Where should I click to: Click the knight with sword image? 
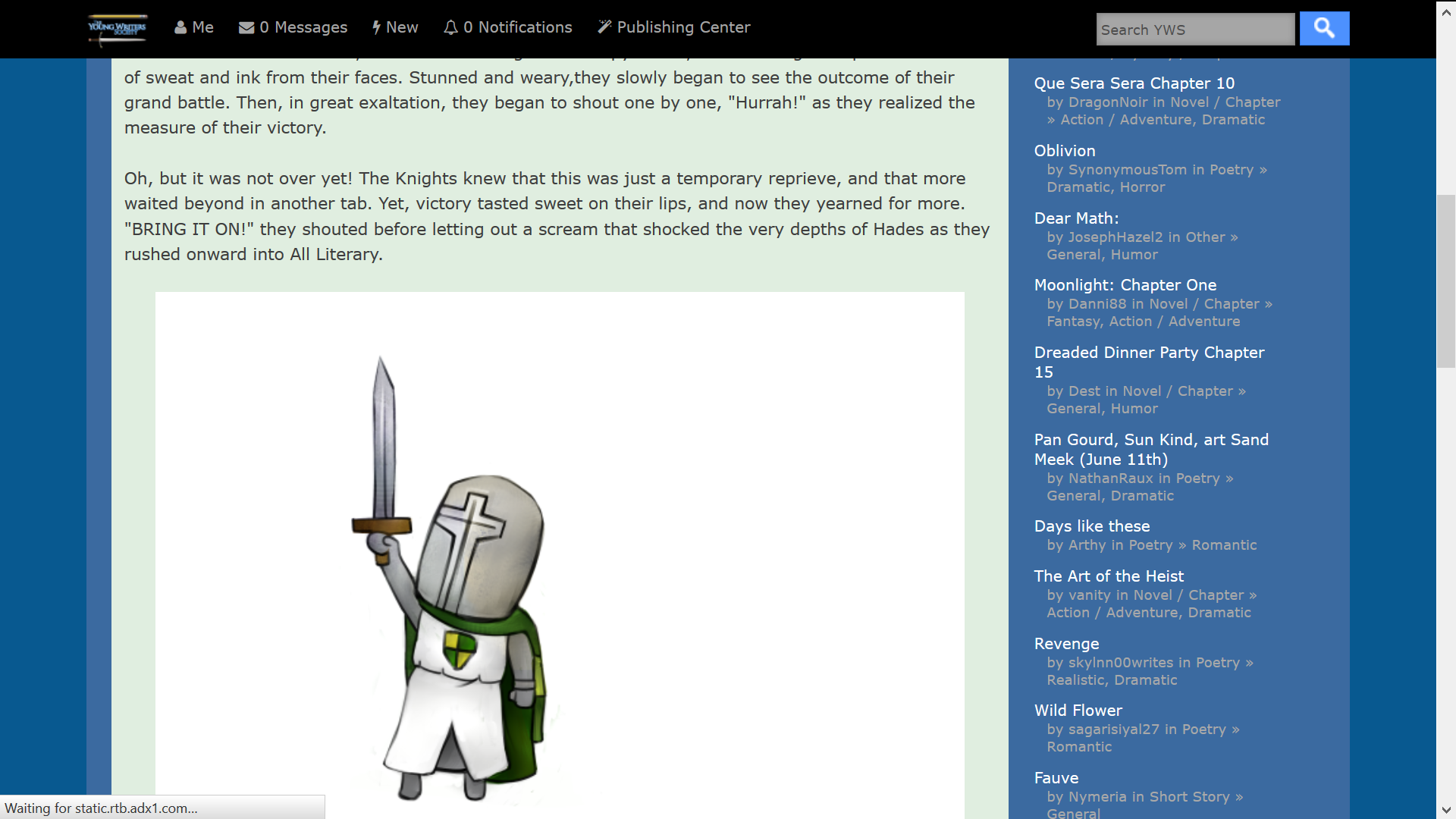click(x=560, y=555)
